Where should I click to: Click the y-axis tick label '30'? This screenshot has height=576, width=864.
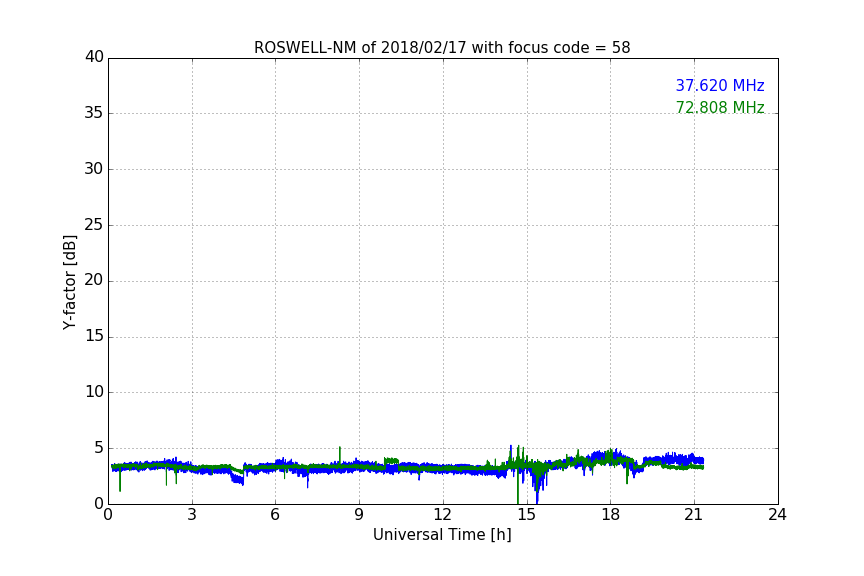click(94, 169)
